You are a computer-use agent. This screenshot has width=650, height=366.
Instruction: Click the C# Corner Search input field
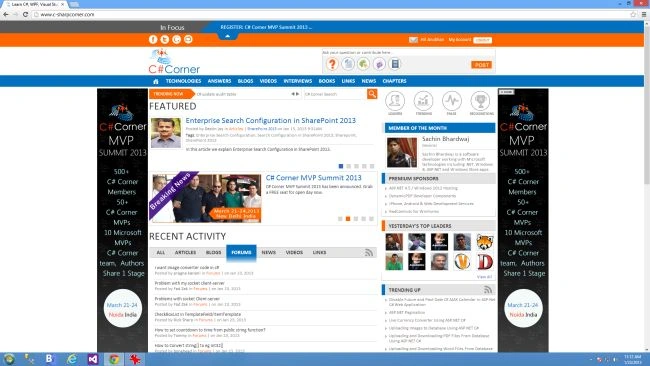(x=335, y=94)
